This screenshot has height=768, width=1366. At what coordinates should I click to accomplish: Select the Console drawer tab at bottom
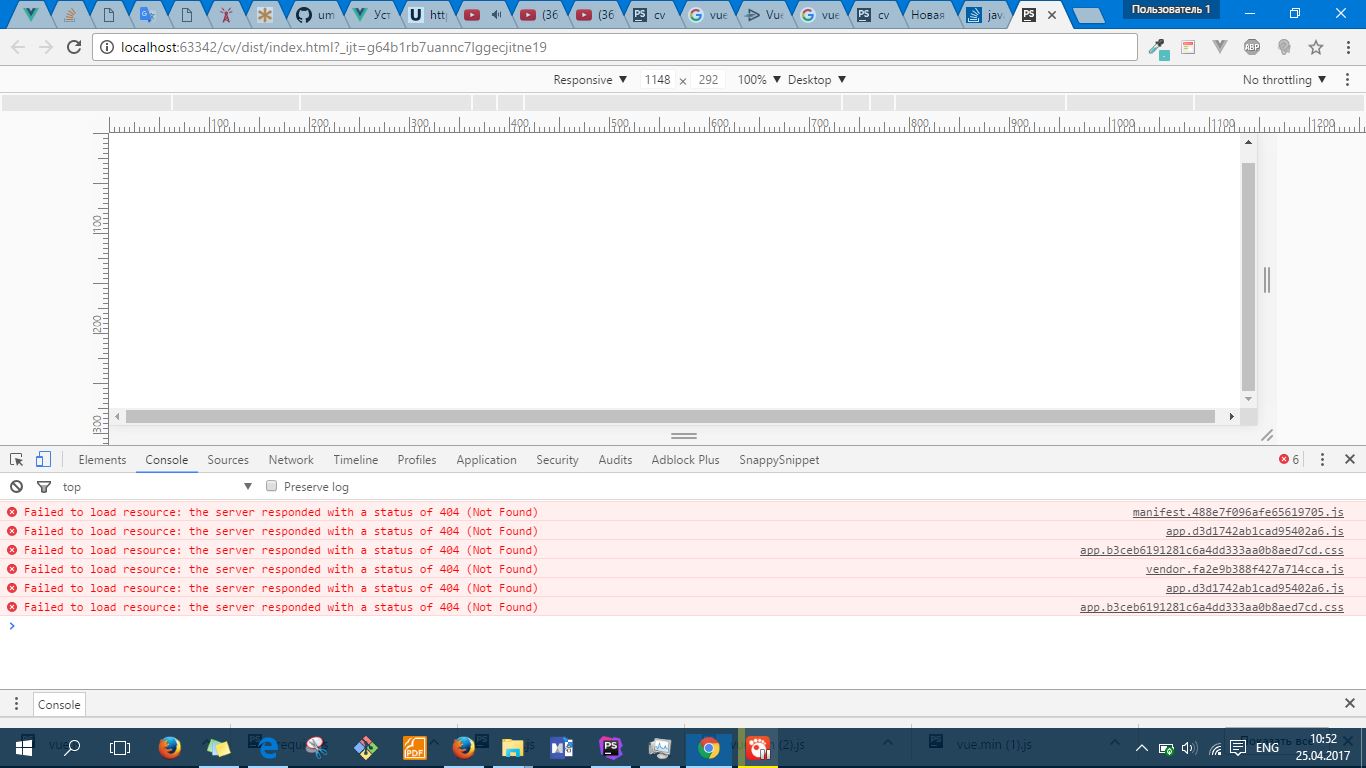[x=59, y=704]
